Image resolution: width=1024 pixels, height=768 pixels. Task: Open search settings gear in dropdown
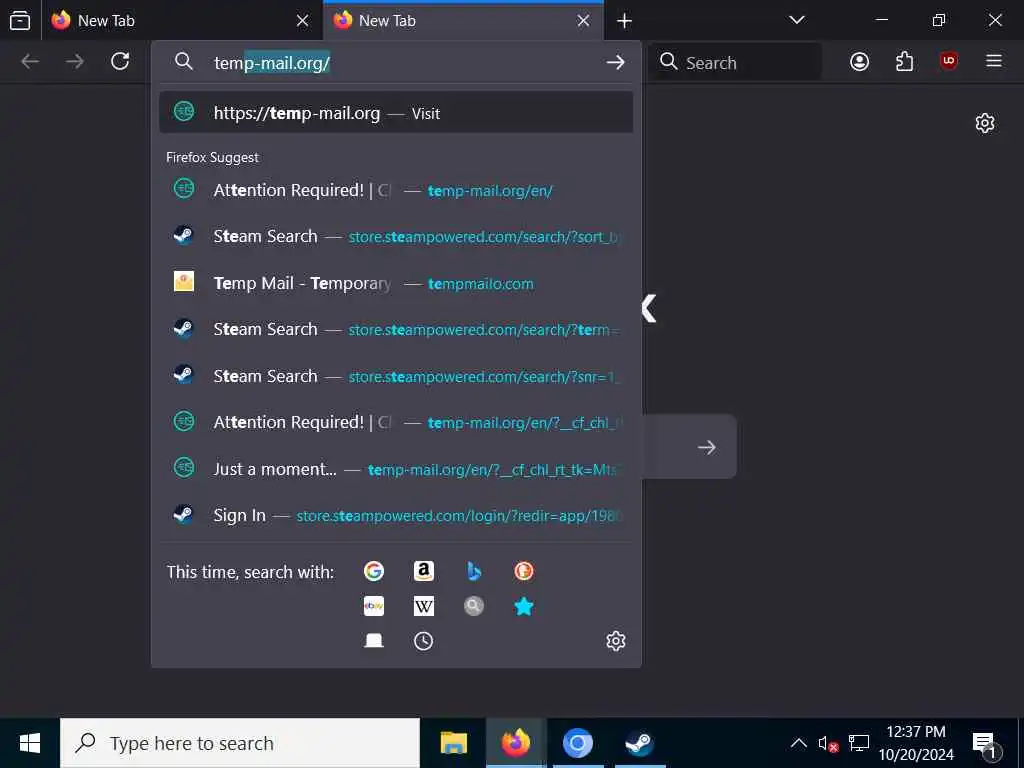point(616,641)
